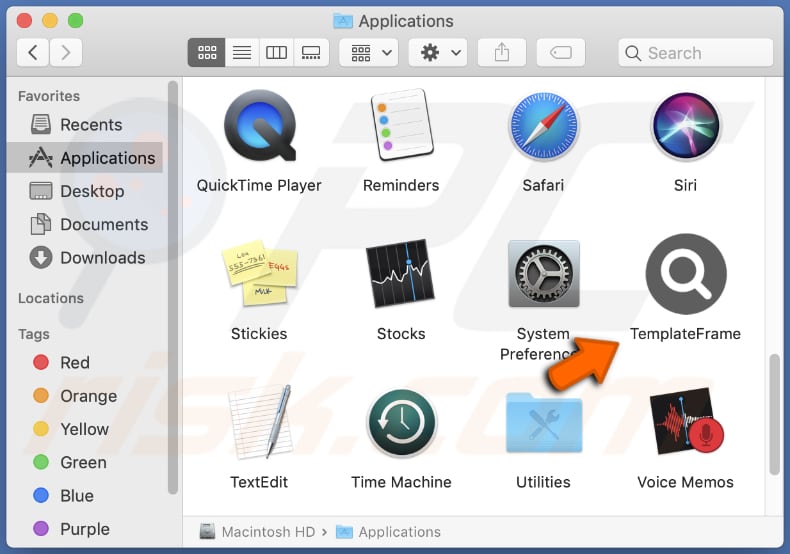
Task: Open the QuickTime Player app icon
Action: coord(259,126)
